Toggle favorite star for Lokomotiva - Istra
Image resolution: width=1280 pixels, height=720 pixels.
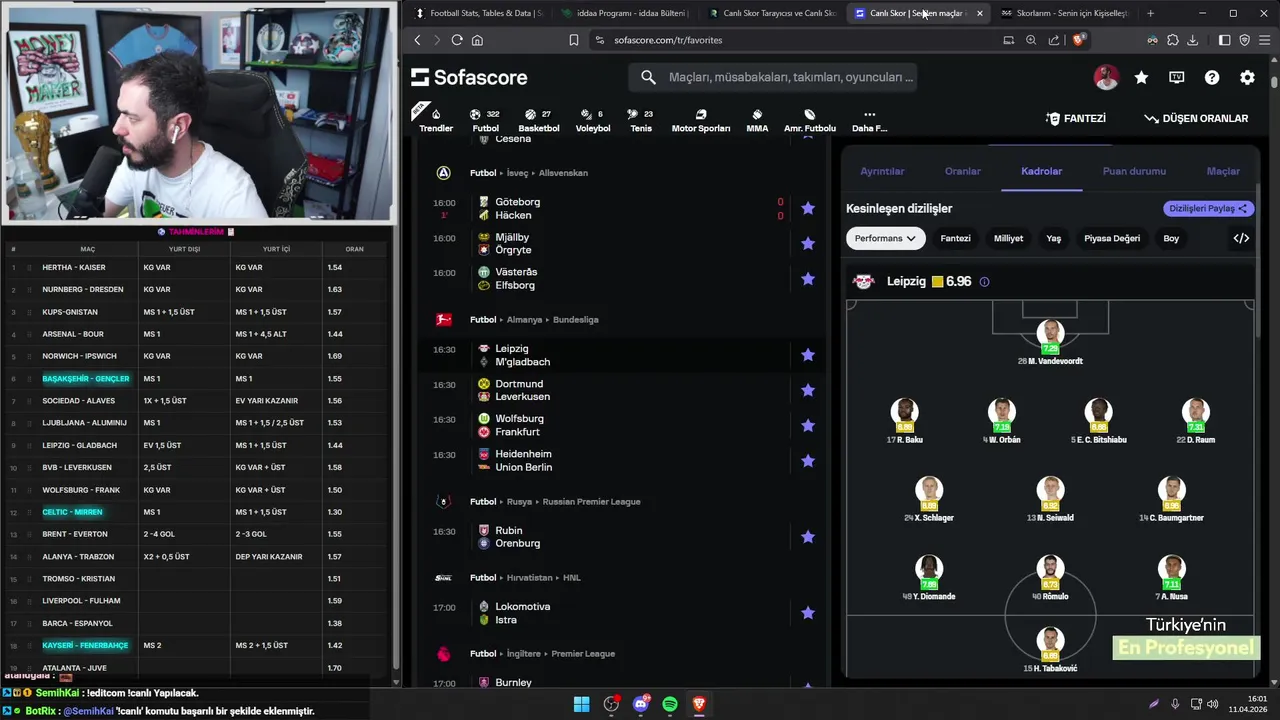click(808, 613)
